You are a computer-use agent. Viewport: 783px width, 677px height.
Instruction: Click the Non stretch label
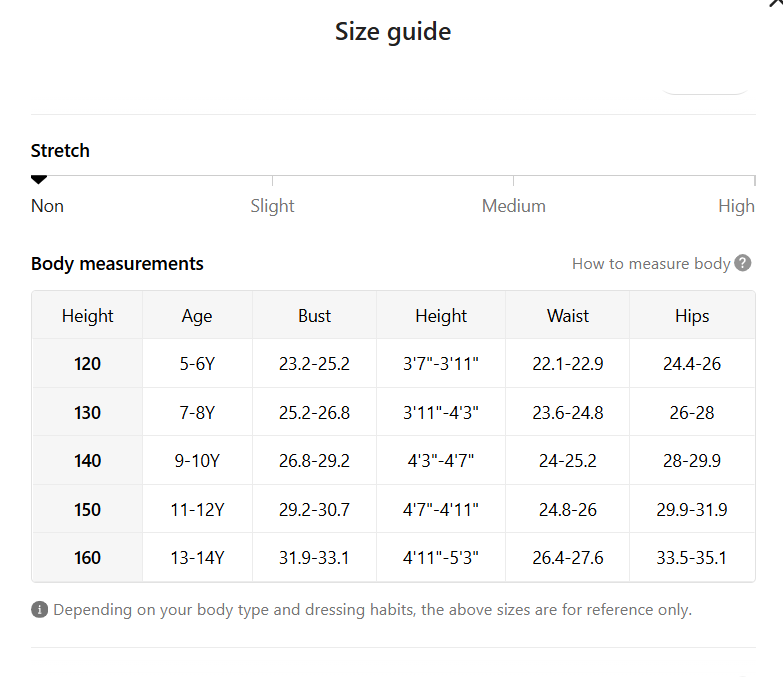(47, 206)
